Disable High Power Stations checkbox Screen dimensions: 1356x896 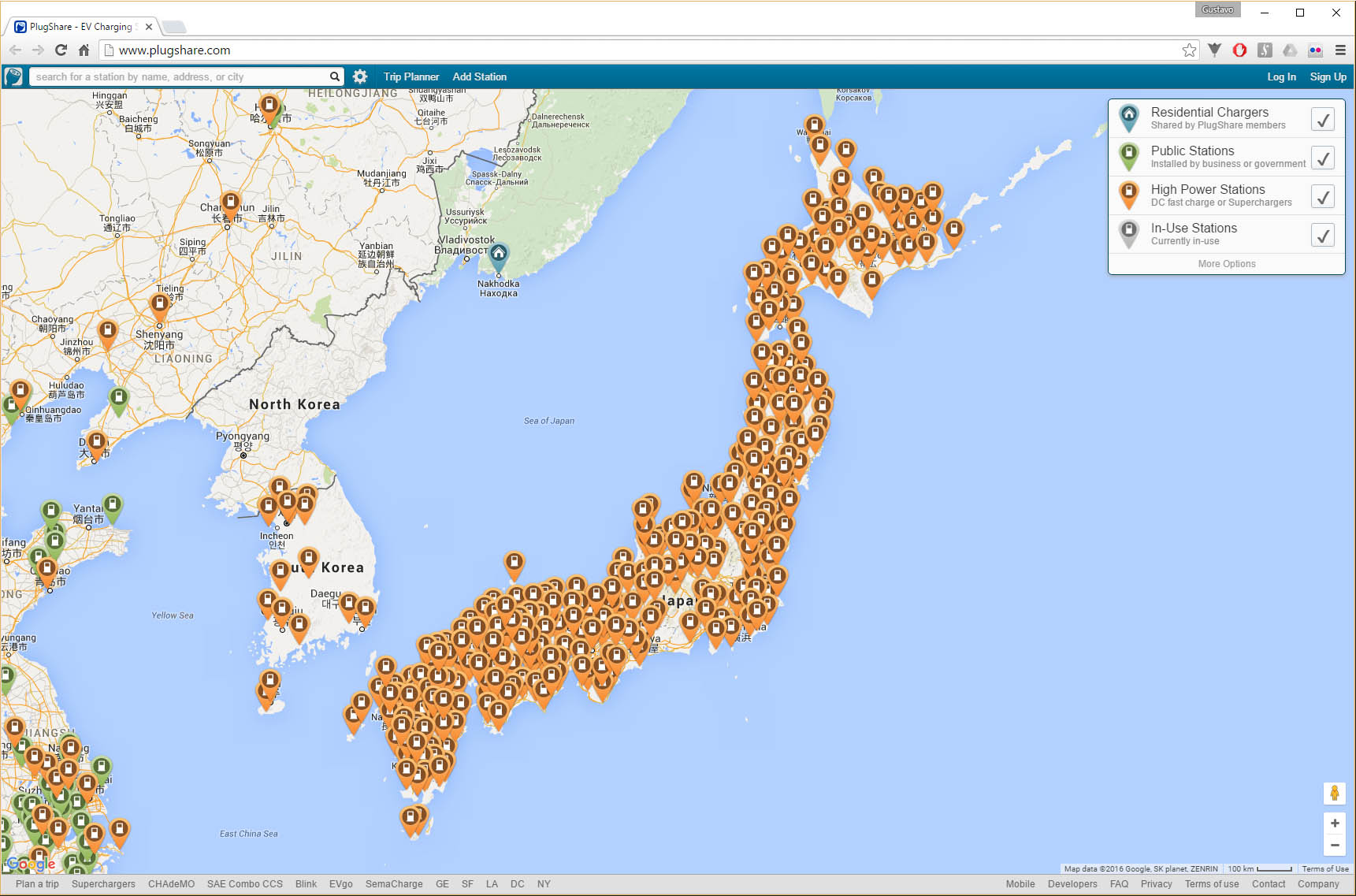[x=1323, y=196]
